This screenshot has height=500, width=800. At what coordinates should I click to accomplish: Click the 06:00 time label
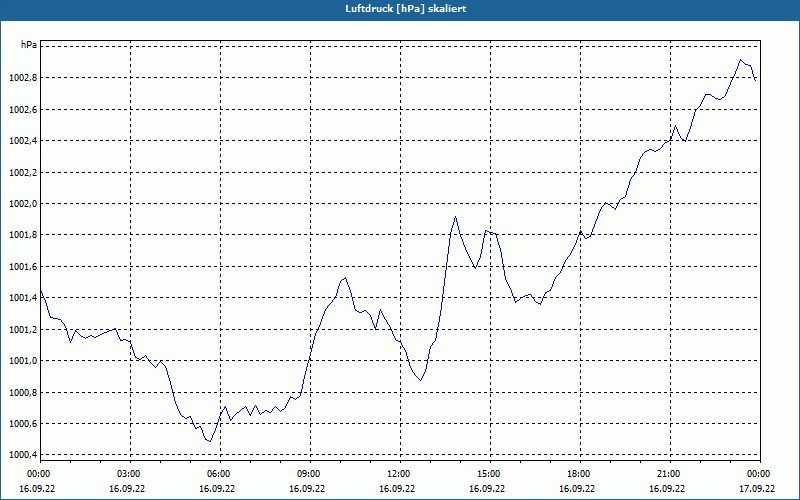point(220,474)
